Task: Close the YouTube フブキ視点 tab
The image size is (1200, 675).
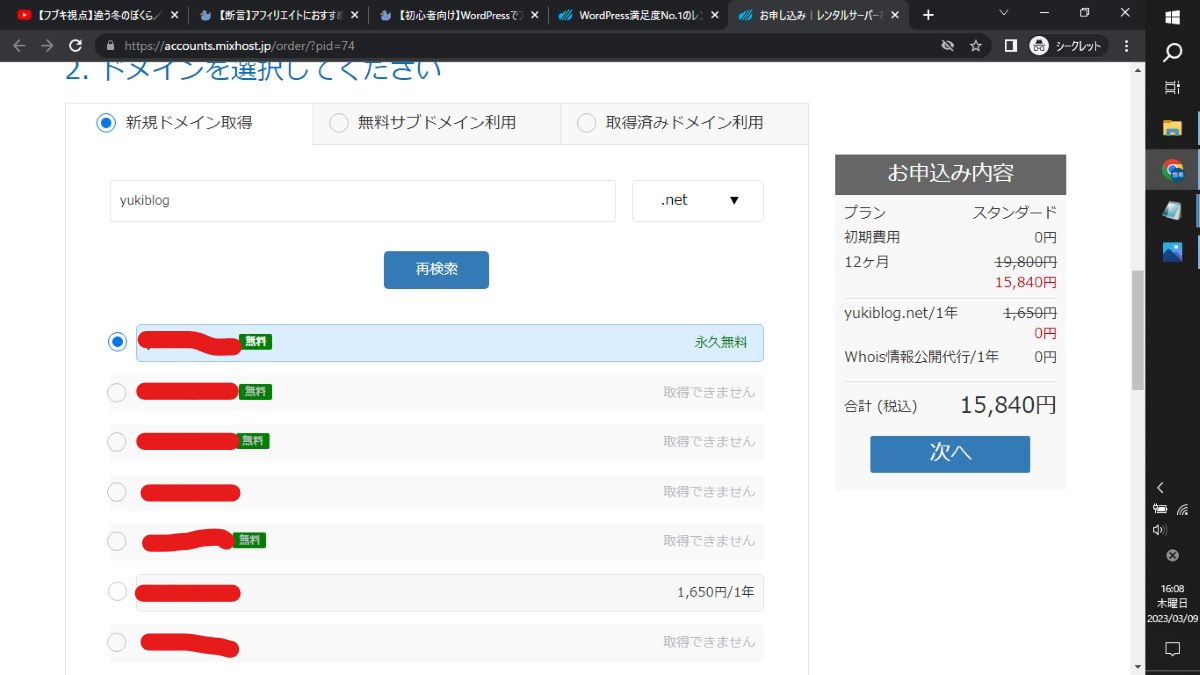Action: 175,15
